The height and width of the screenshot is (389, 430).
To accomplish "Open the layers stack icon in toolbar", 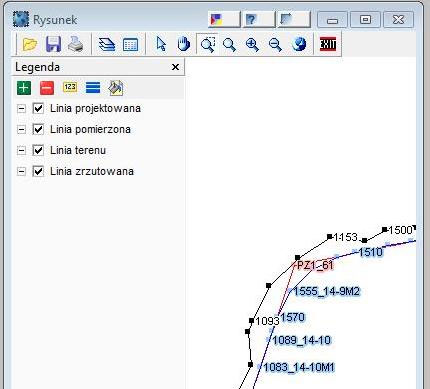I will [x=107, y=44].
